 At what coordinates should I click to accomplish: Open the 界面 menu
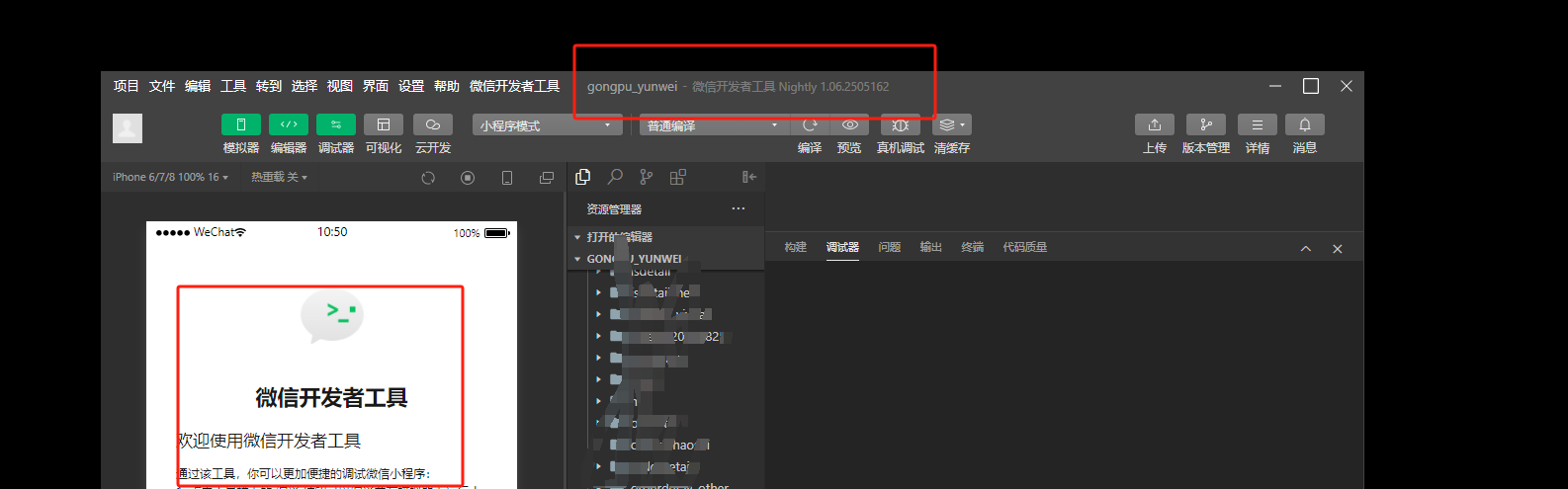376,87
